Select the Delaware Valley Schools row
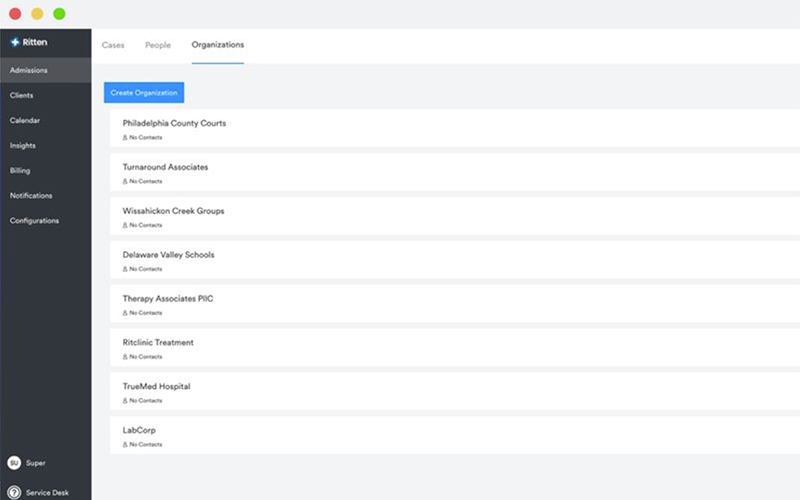This screenshot has width=800, height=500. (455, 260)
